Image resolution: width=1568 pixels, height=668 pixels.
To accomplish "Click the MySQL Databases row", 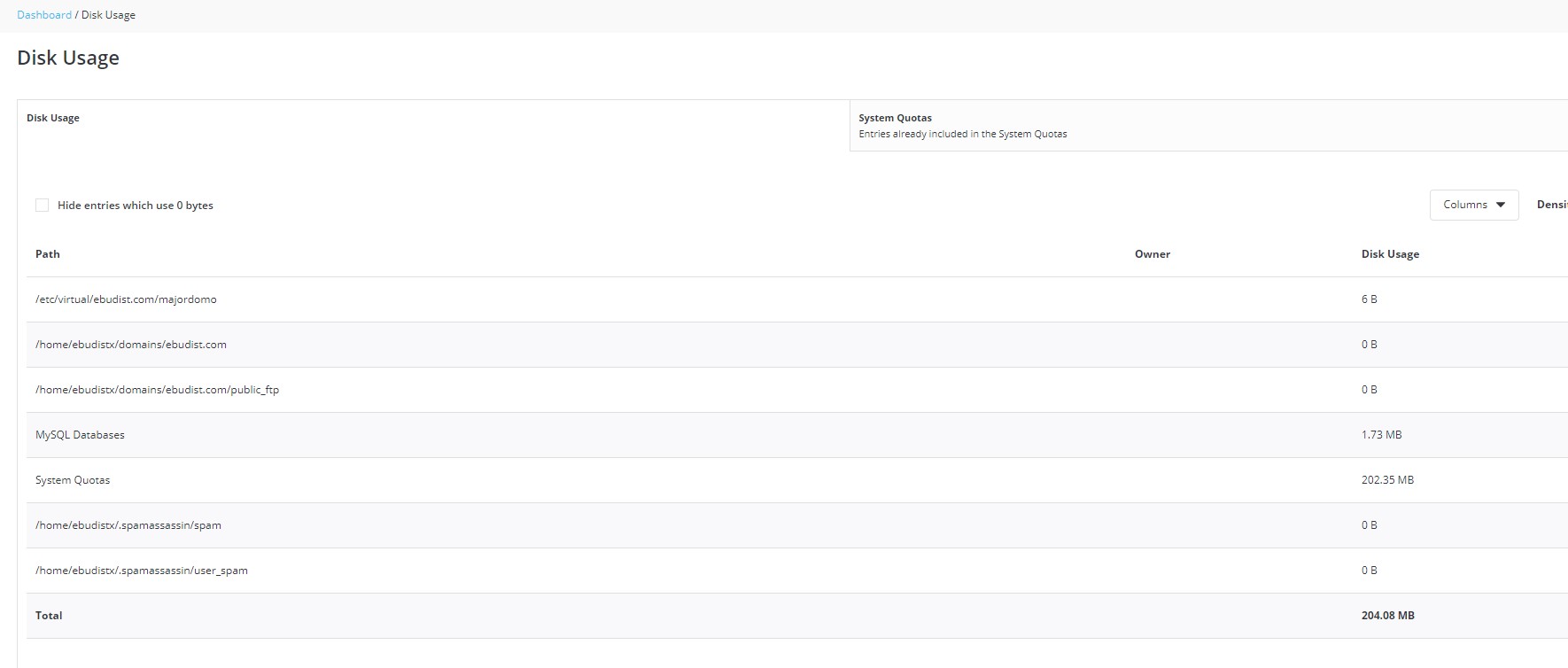I will click(x=80, y=435).
